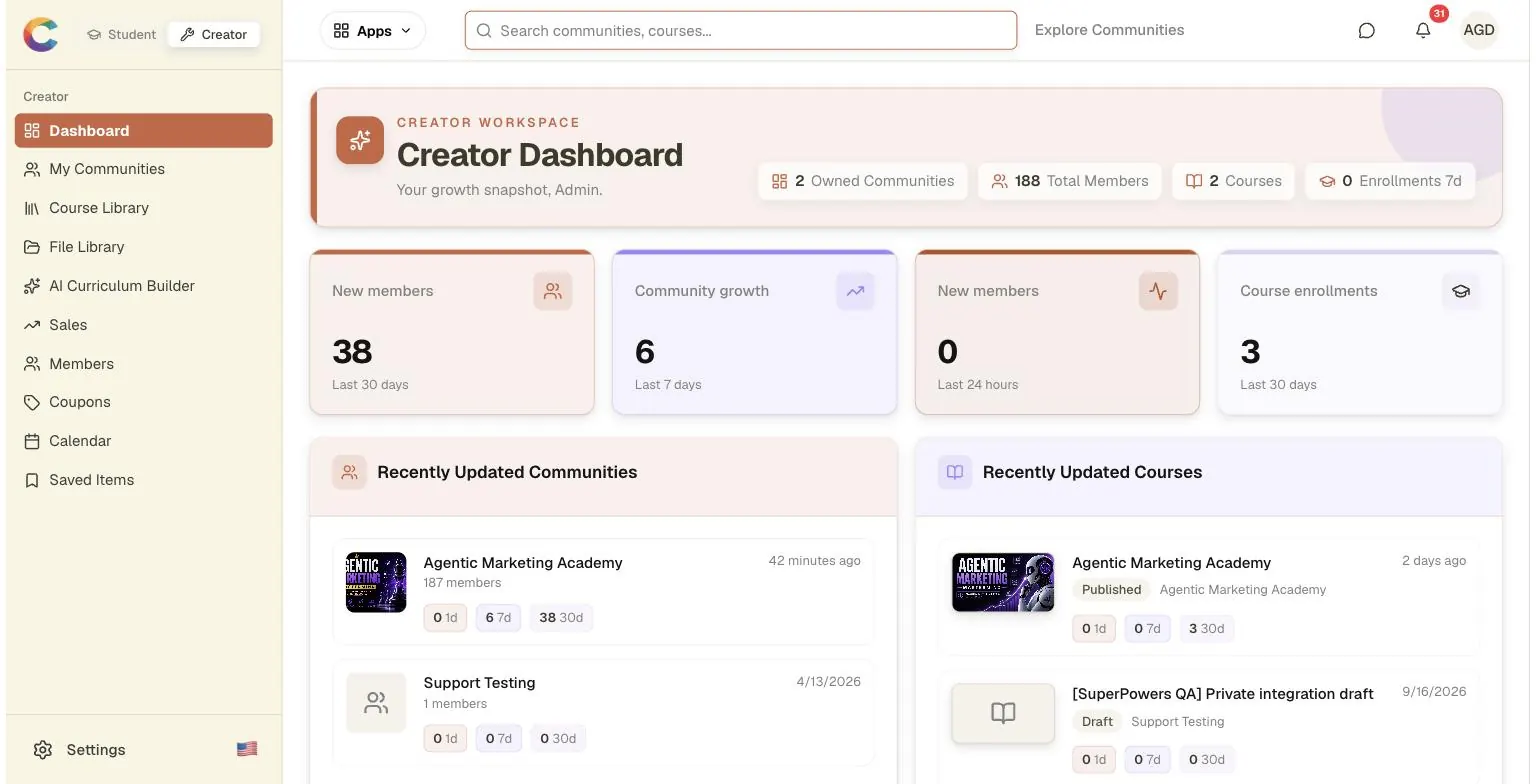
Task: Open the Agentic Marketing Academy community thumbnail
Action: click(376, 582)
